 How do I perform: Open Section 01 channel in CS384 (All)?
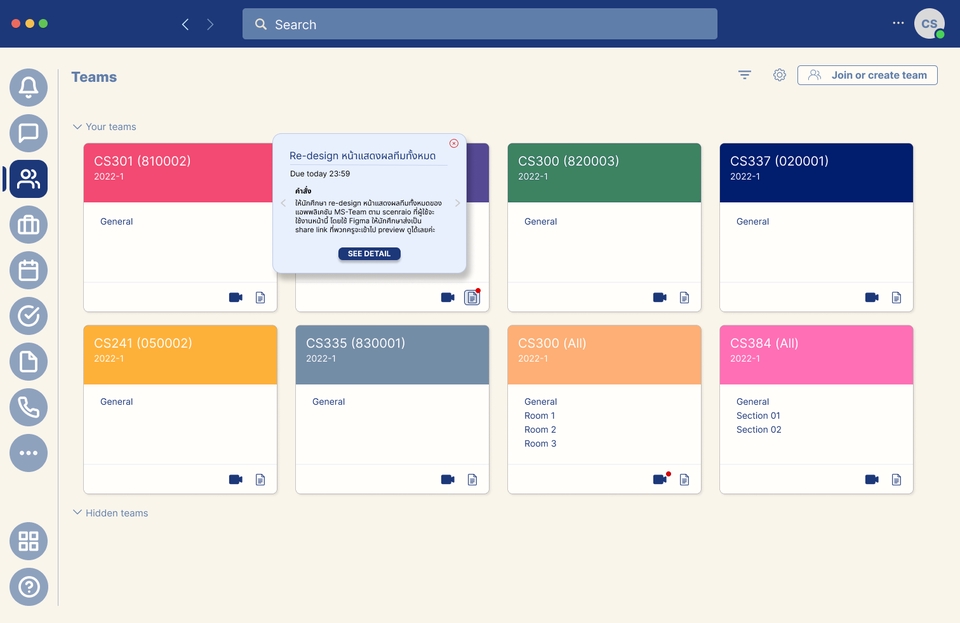(x=758, y=416)
